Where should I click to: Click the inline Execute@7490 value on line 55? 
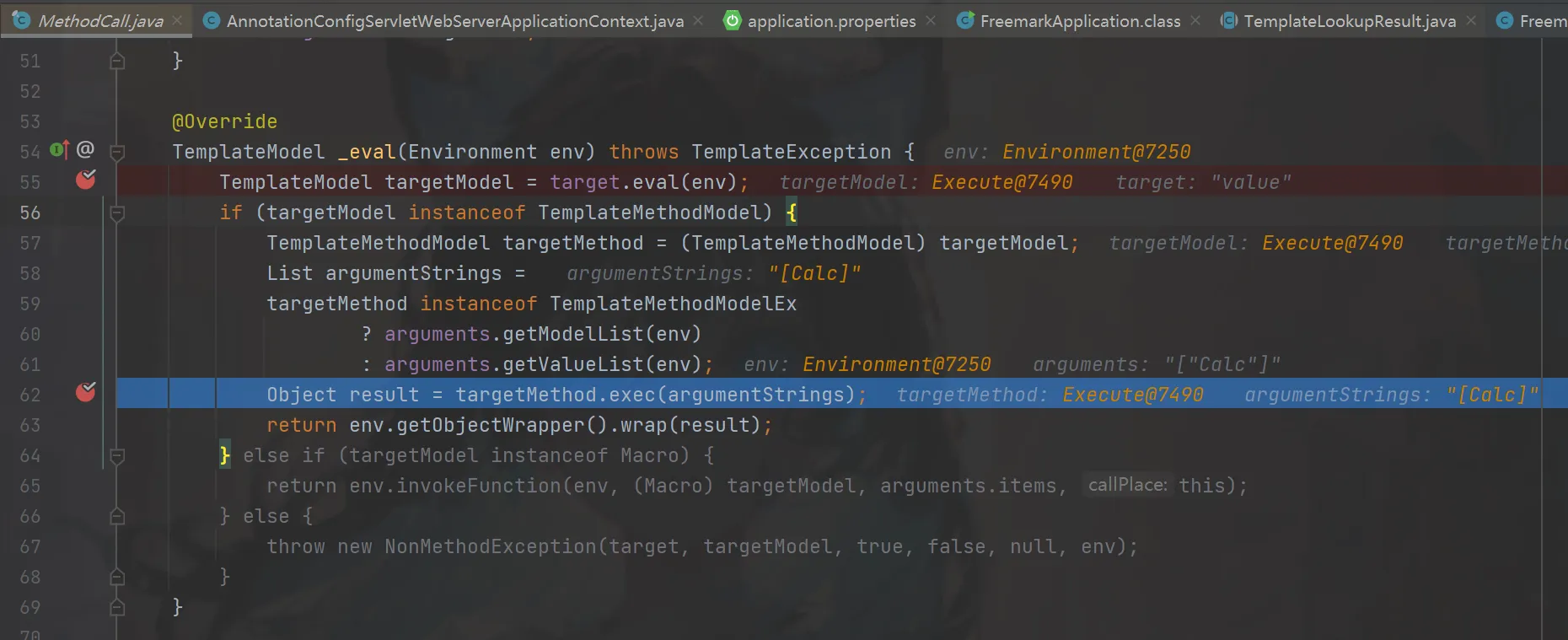click(x=1001, y=182)
